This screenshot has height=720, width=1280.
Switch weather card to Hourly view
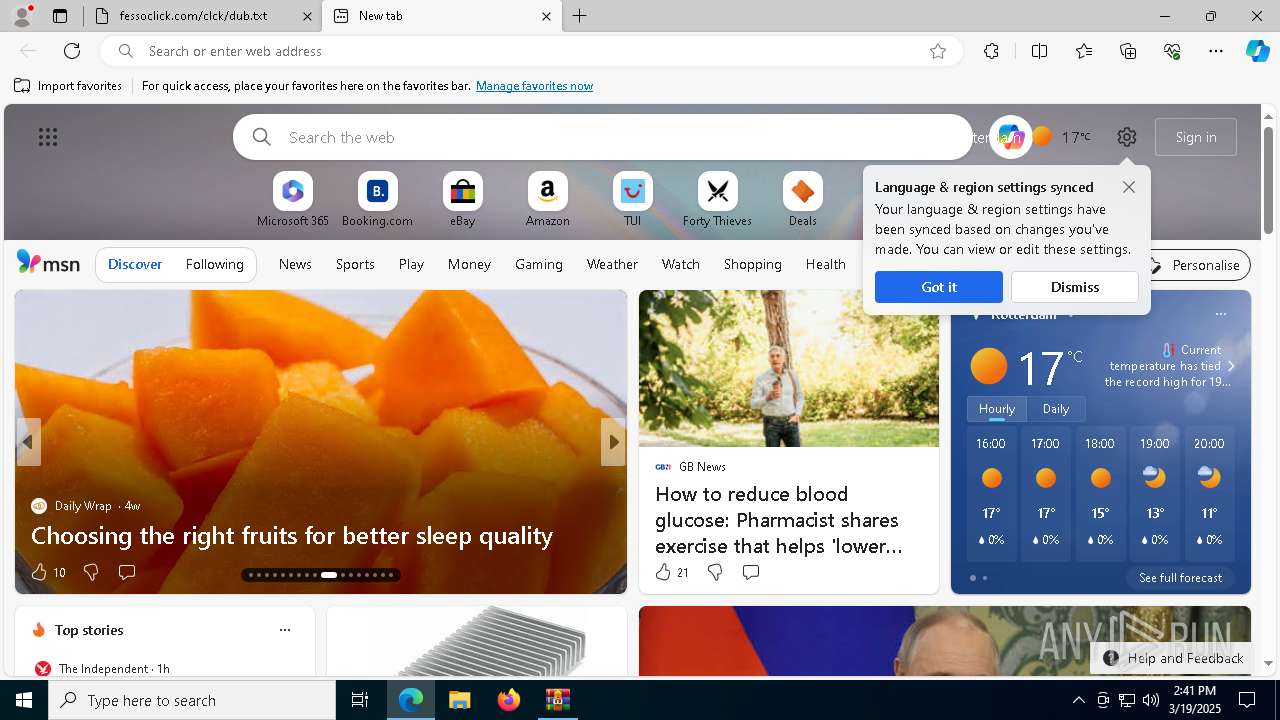[997, 409]
